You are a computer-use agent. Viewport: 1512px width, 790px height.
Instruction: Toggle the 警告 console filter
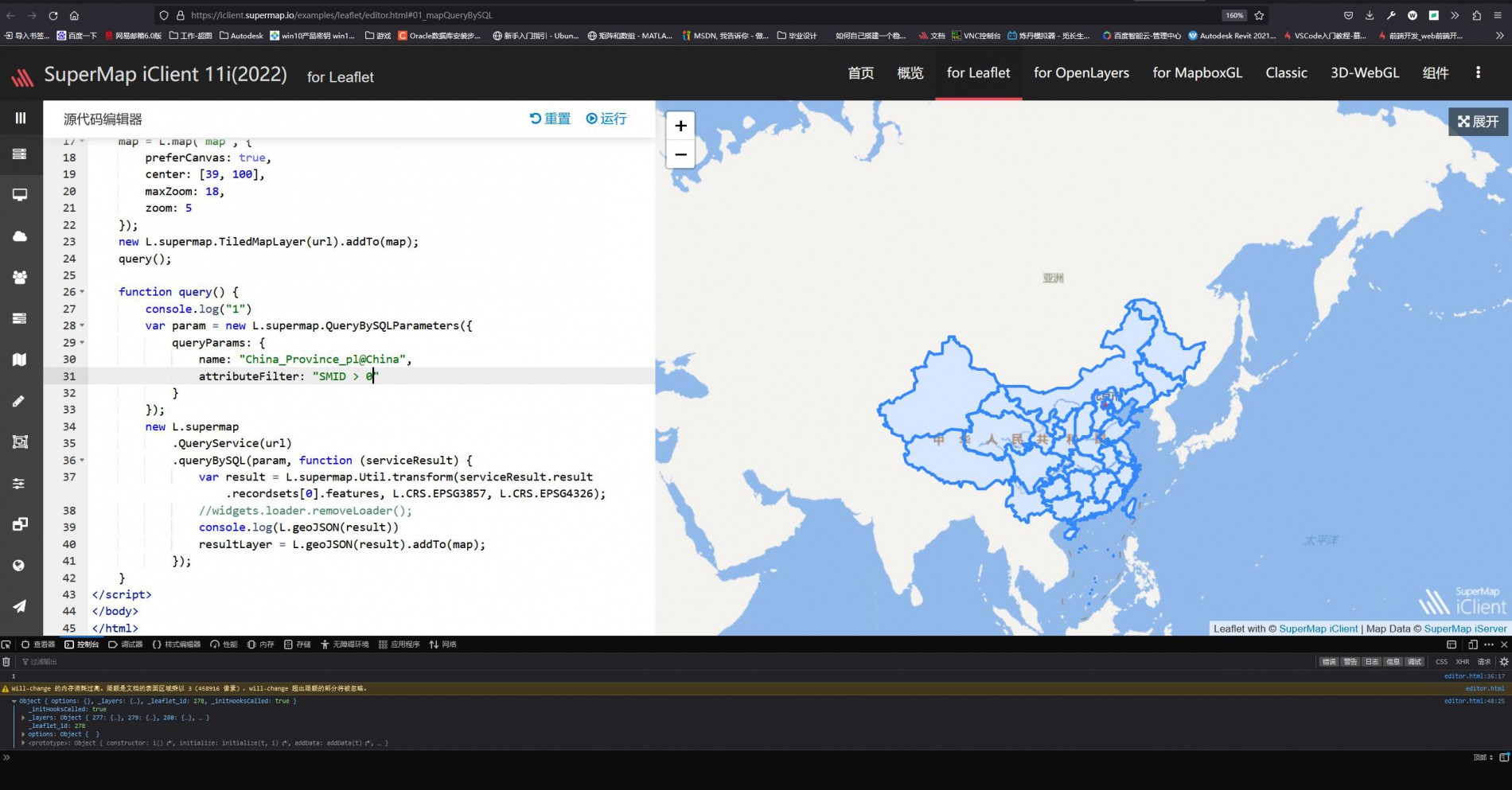click(x=1350, y=662)
